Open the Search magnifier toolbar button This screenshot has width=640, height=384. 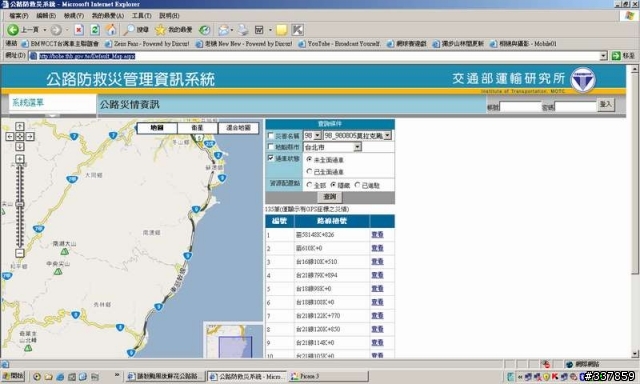pyautogui.click(x=136, y=30)
